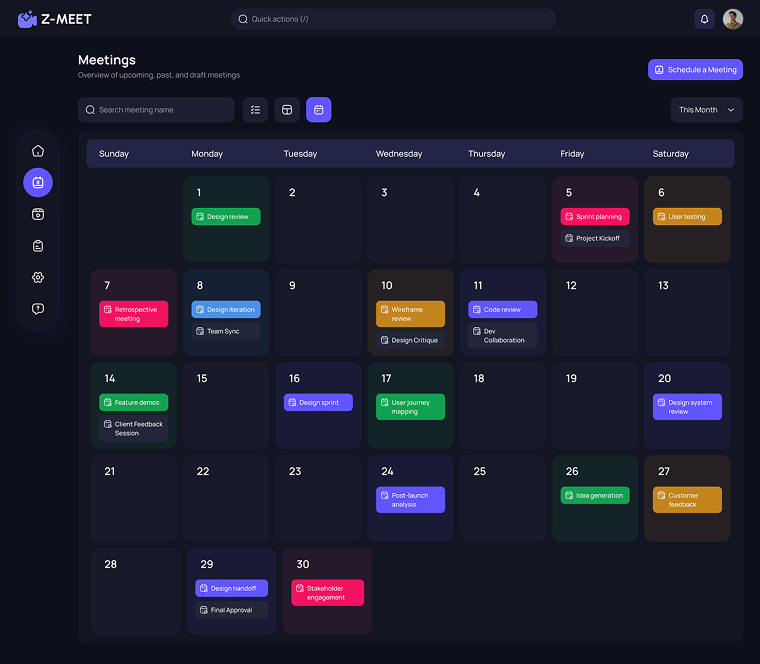Click Schedule a Meeting button
The image size is (760, 664).
(695, 69)
